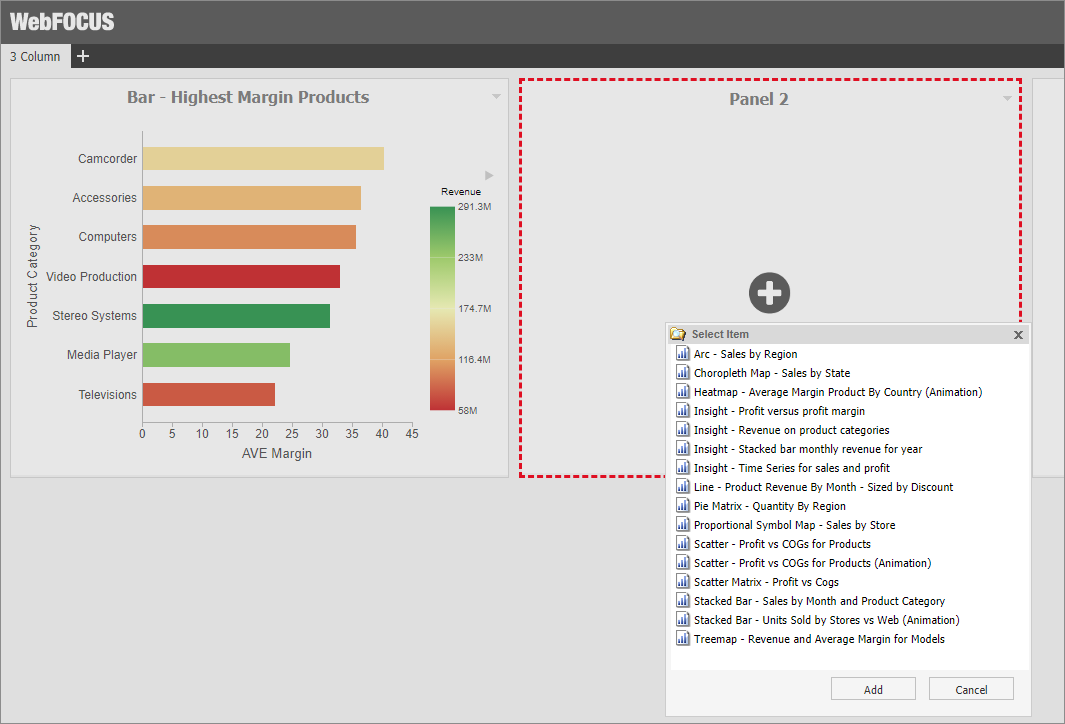Screen dimensions: 1065x724
Task: Click the chart icon beside Arc - Sales by Region
Action: pos(683,354)
